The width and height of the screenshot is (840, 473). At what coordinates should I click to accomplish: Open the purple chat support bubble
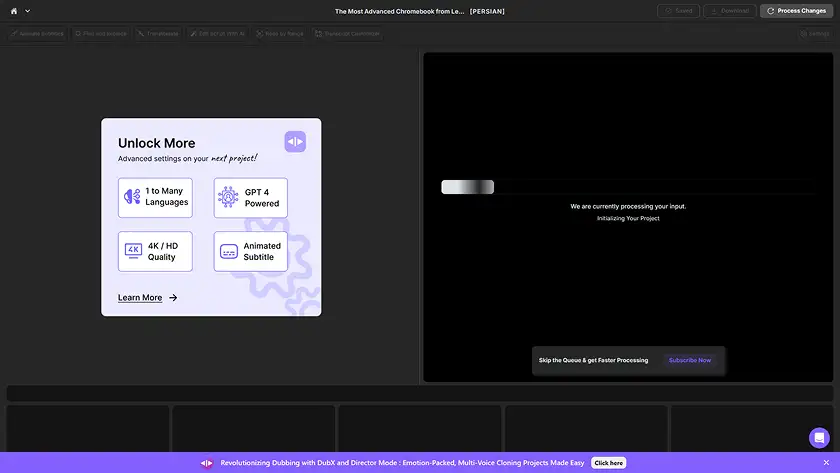tap(819, 438)
